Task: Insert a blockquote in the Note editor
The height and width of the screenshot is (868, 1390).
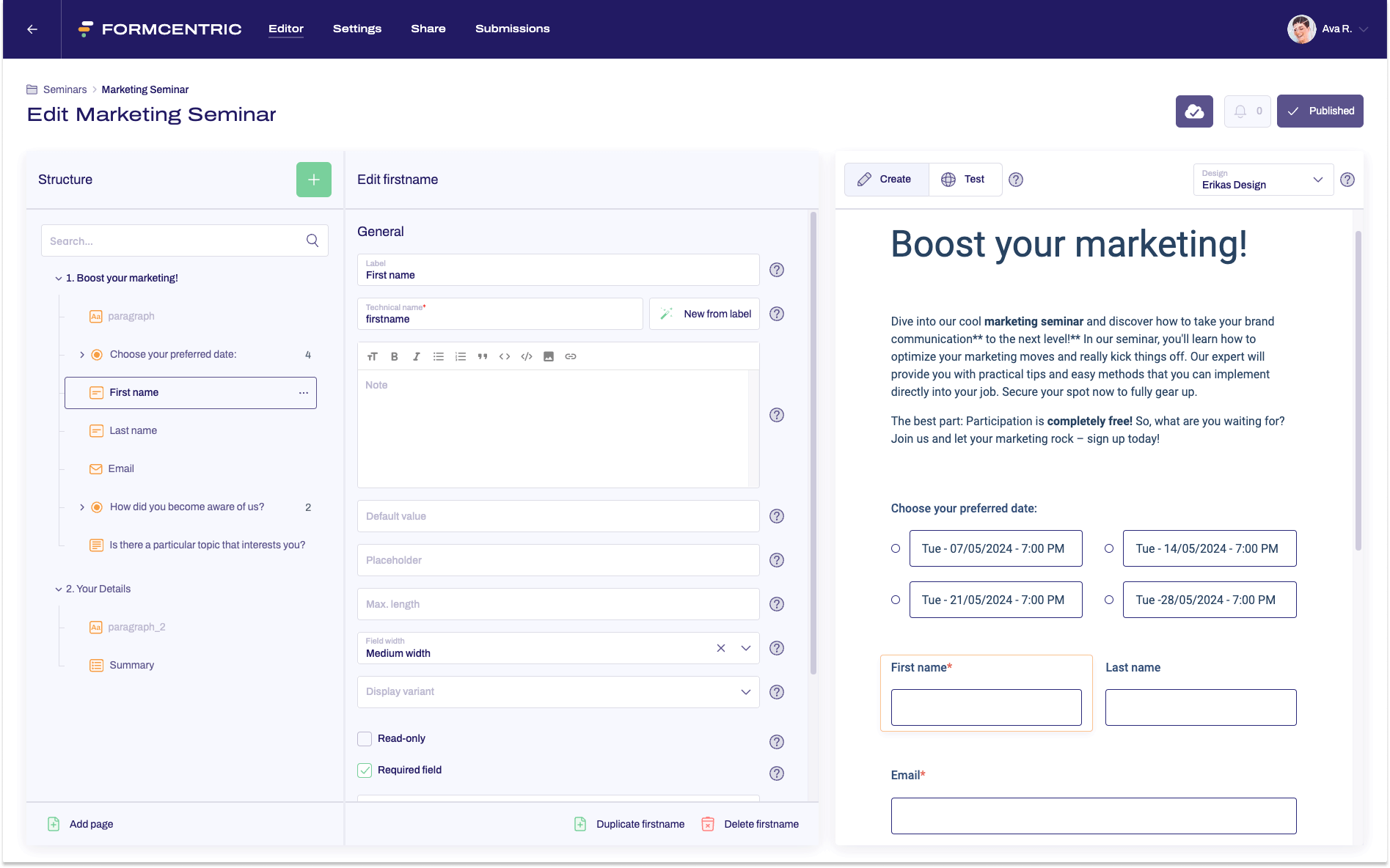Action: (483, 356)
